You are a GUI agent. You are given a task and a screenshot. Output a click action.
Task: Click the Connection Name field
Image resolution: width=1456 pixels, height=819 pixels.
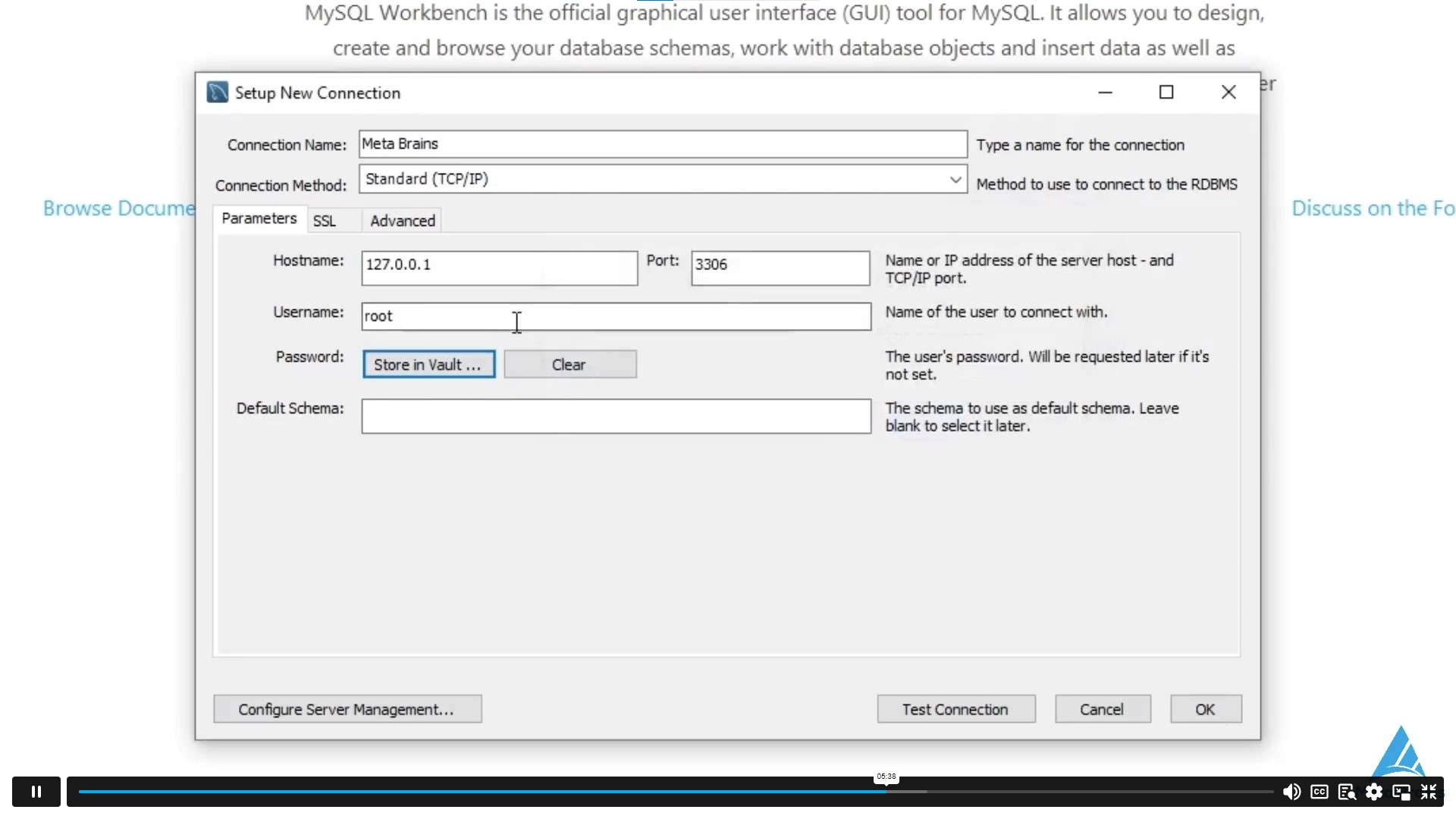coord(663,144)
